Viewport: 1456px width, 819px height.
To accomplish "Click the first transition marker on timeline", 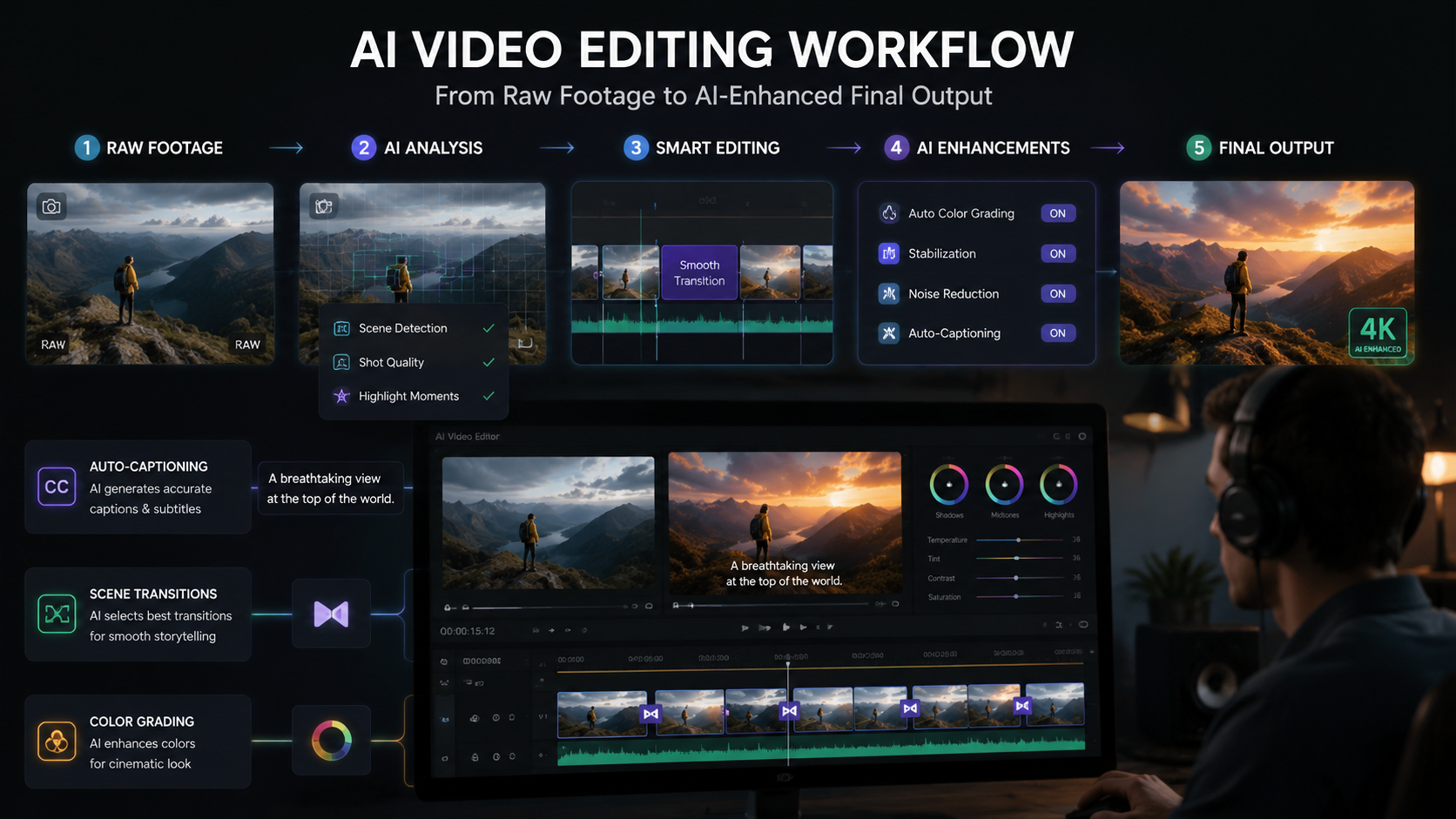I will click(x=650, y=714).
